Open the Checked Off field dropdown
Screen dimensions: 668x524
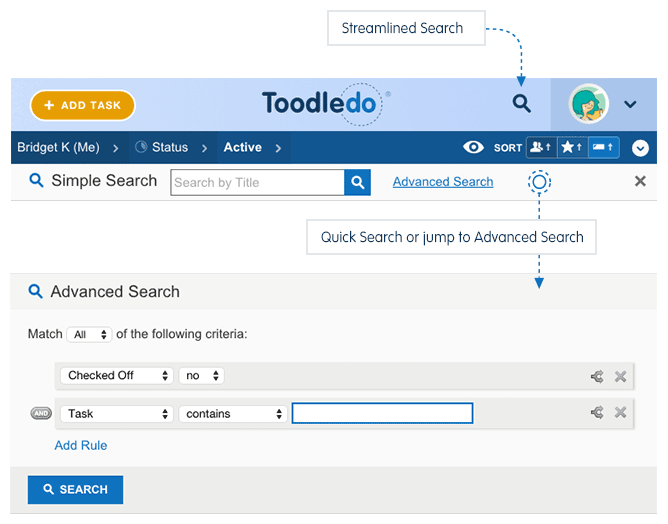click(117, 376)
